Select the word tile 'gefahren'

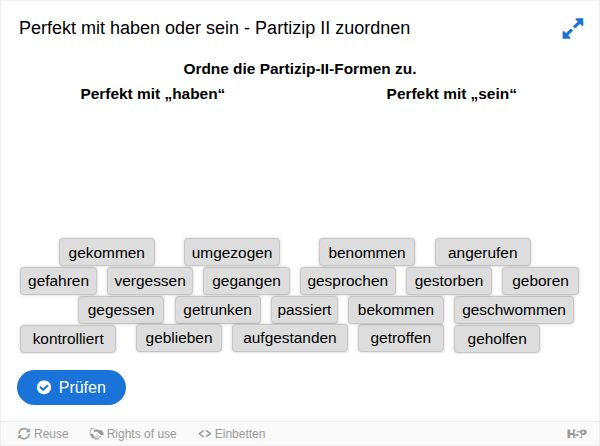coord(59,281)
